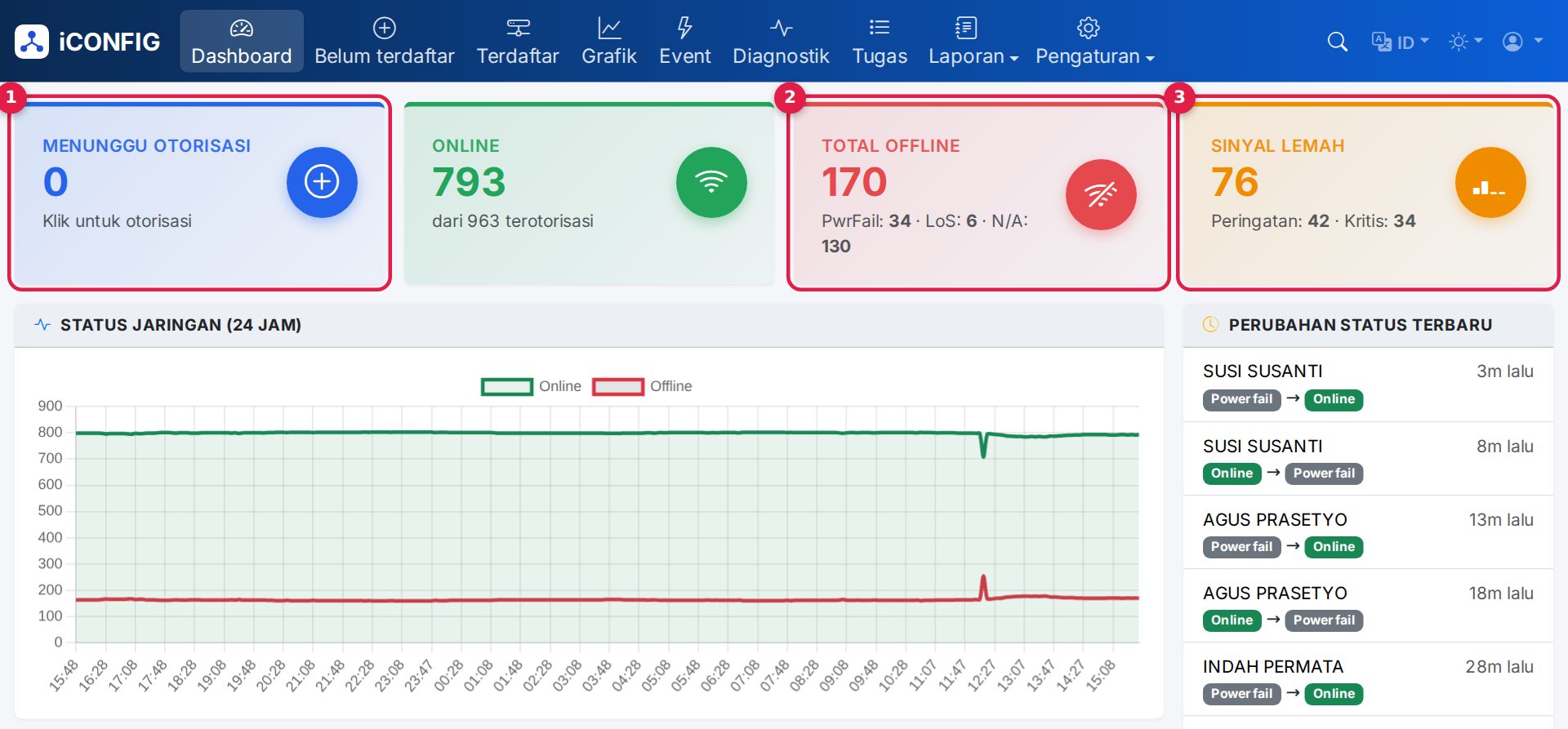Click the green Online legend swatch

click(507, 386)
